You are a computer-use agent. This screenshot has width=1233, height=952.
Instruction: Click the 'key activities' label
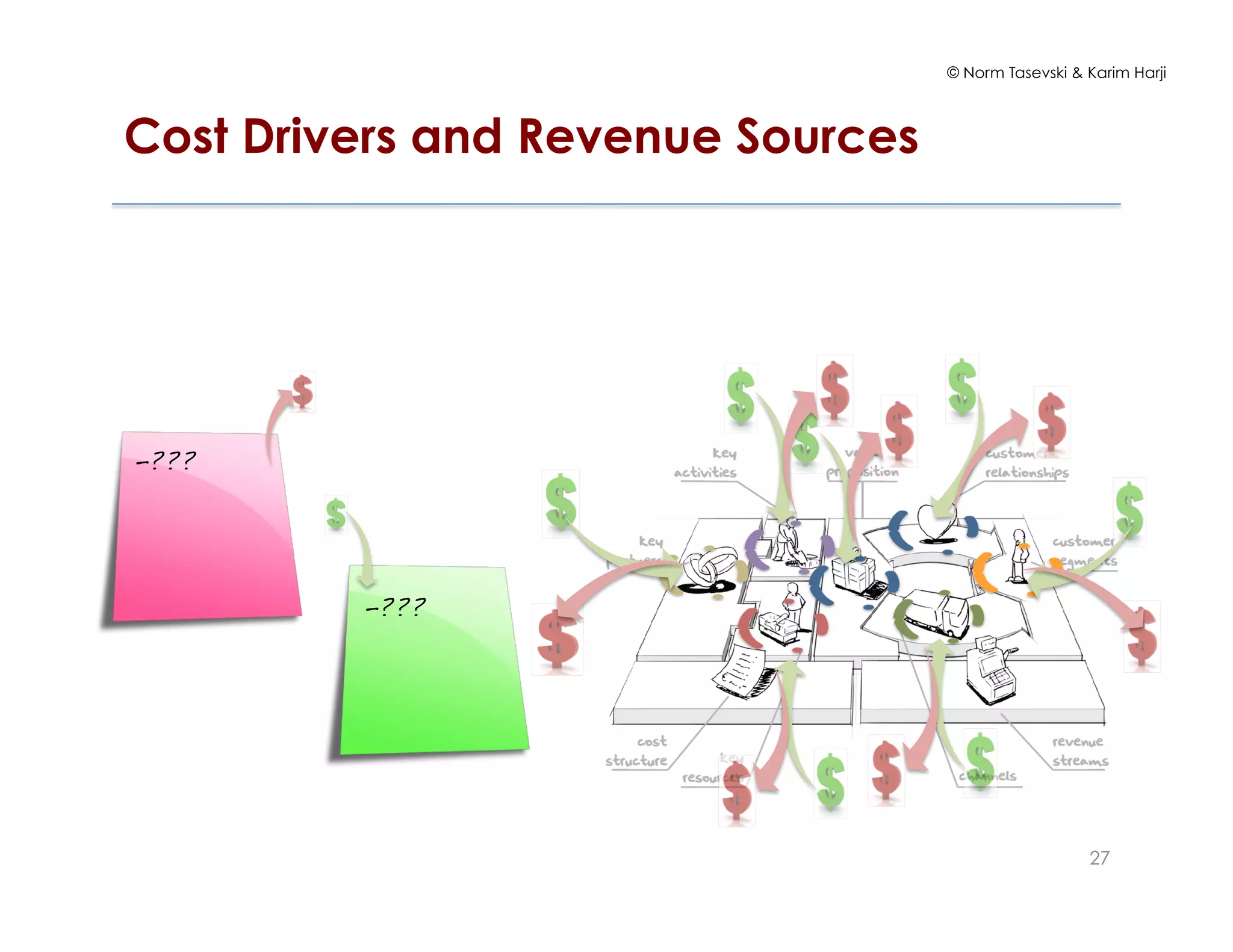pos(706,463)
